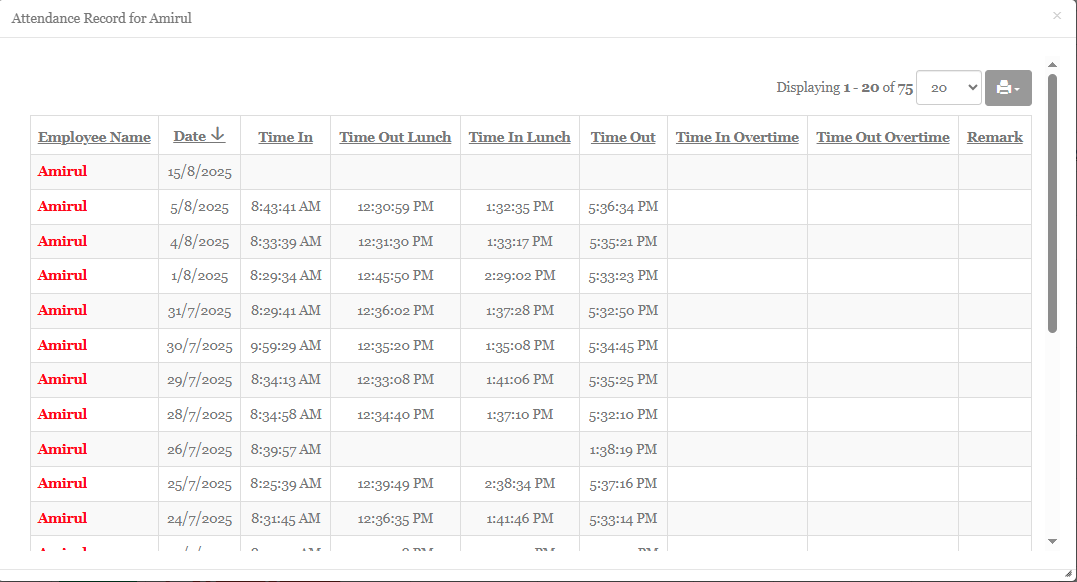Viewport: 1077px width, 582px height.
Task: Sort by Time Out Lunch column
Action: point(395,137)
